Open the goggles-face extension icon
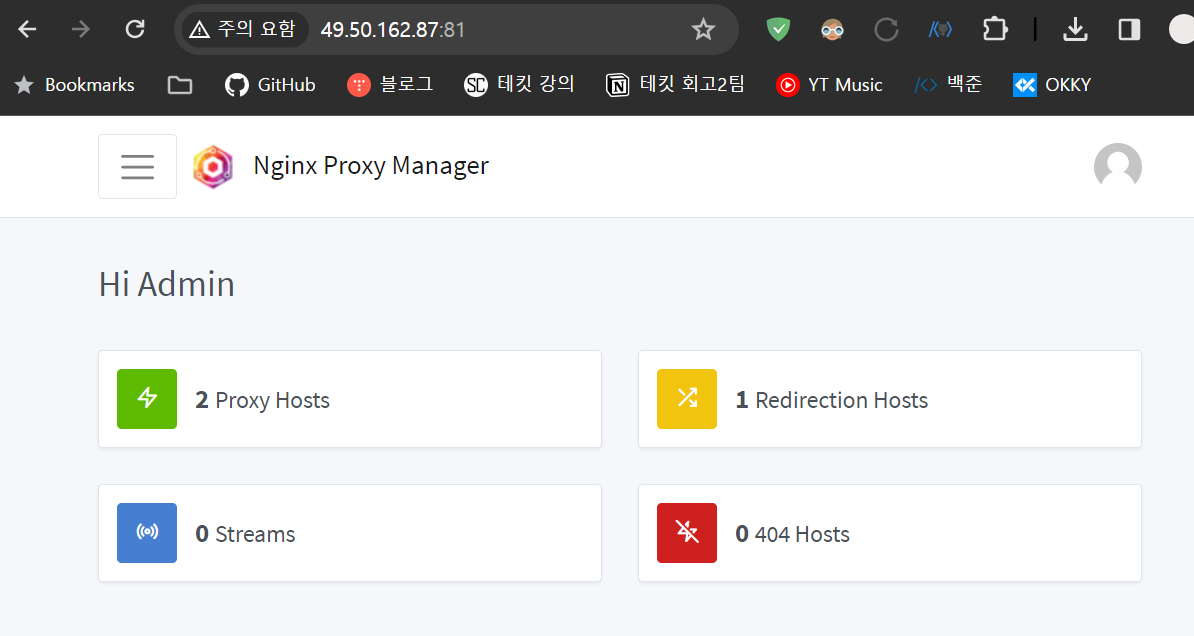Image resolution: width=1194 pixels, height=636 pixels. [832, 30]
